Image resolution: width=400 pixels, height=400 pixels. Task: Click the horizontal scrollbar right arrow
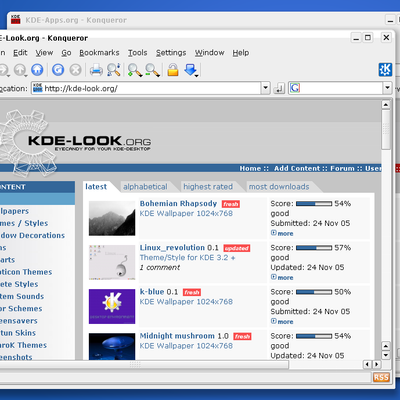click(377, 364)
